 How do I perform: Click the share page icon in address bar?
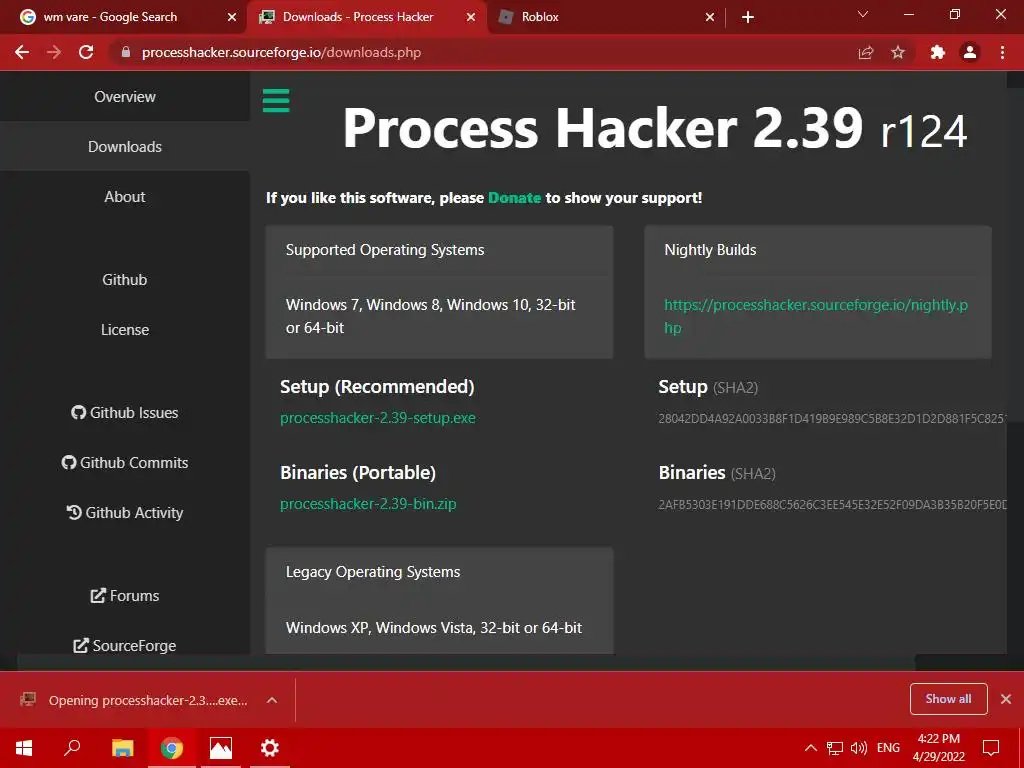click(866, 52)
